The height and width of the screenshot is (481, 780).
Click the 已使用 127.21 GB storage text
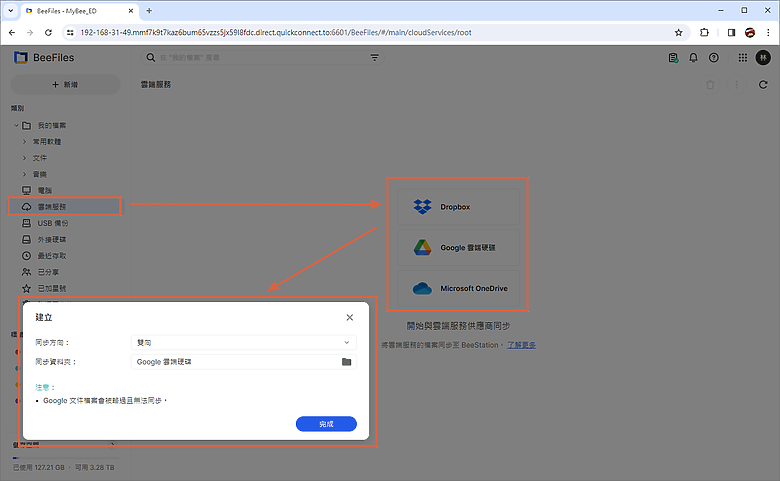pos(39,468)
